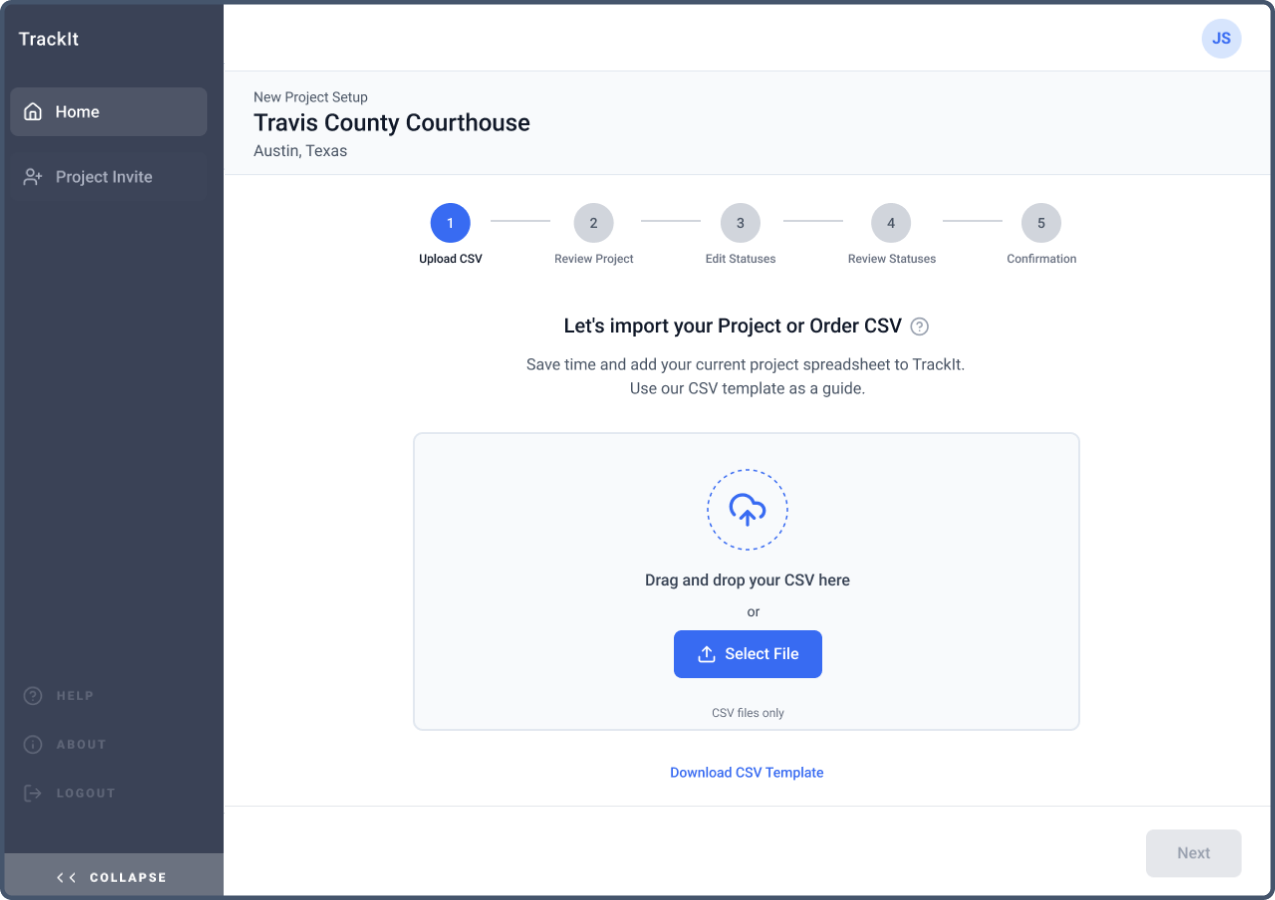
Task: Click the Select File button
Action: [x=748, y=654]
